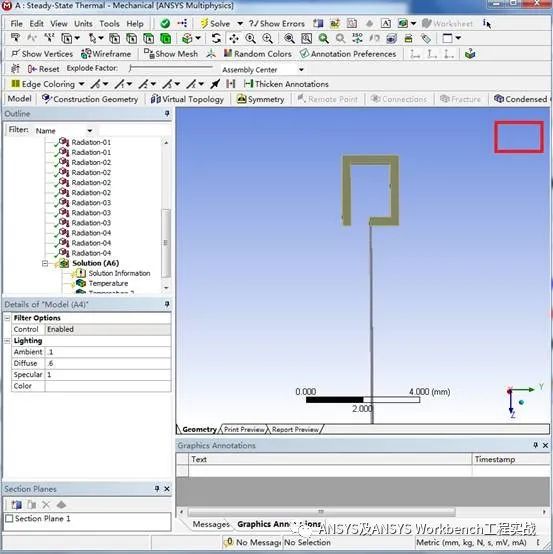Collapse the Solution (A6) tree node

45,263
